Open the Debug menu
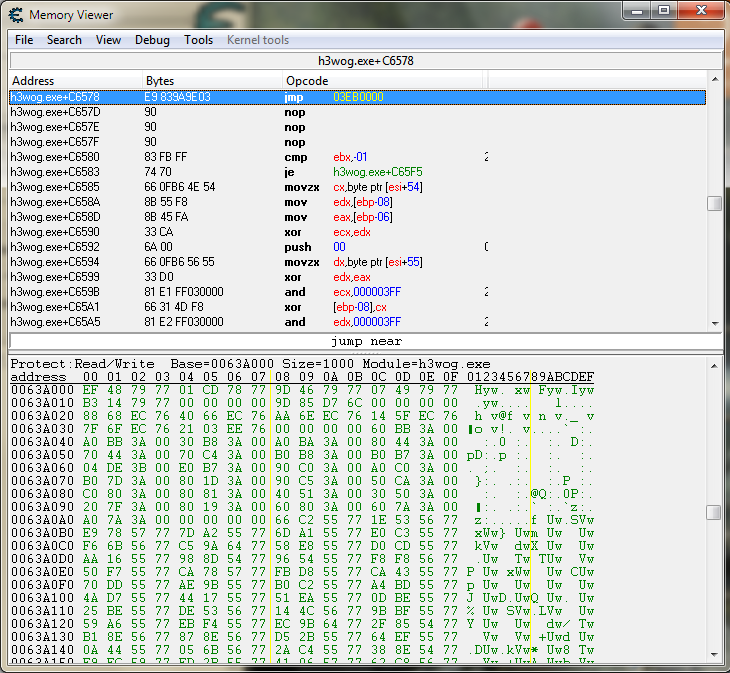 pos(152,40)
